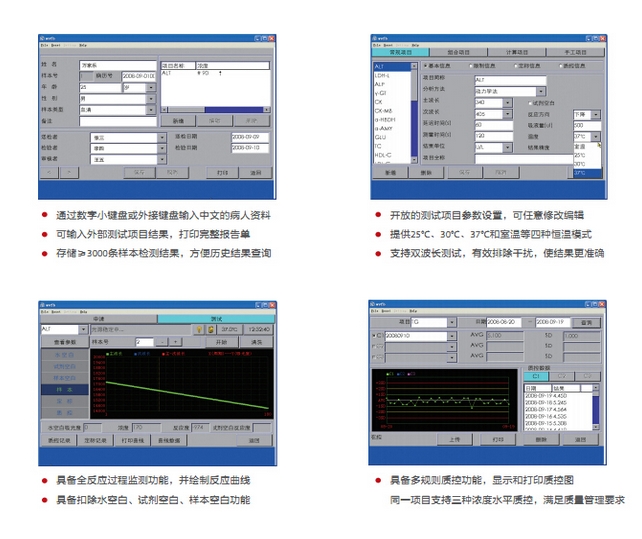642x539 pixels.
Task: Click next record arrow in patient form
Action: pos(70,172)
